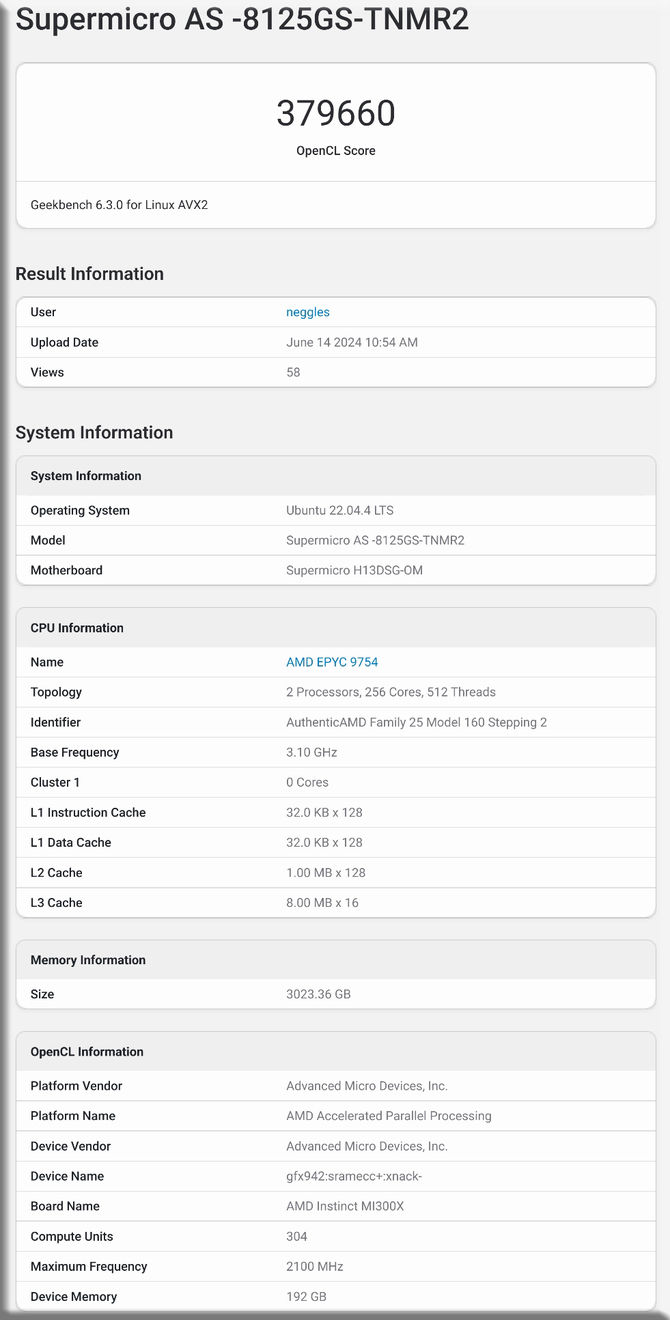Select compute units value 304
Image resolution: width=670 pixels, height=1320 pixels.
(x=297, y=1236)
